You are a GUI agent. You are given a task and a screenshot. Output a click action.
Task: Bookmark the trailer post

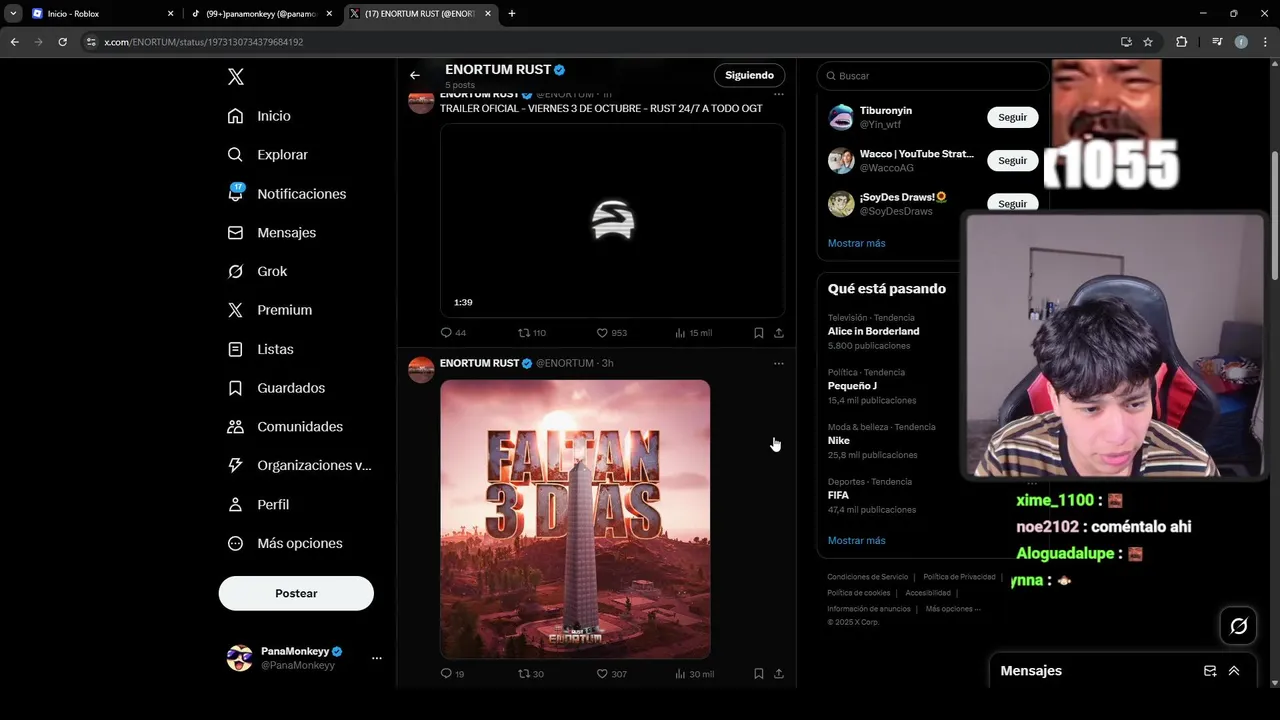(759, 333)
